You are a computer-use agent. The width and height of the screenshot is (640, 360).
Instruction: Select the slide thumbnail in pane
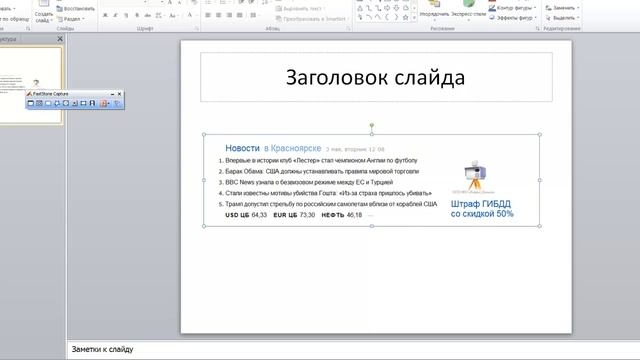(31, 85)
